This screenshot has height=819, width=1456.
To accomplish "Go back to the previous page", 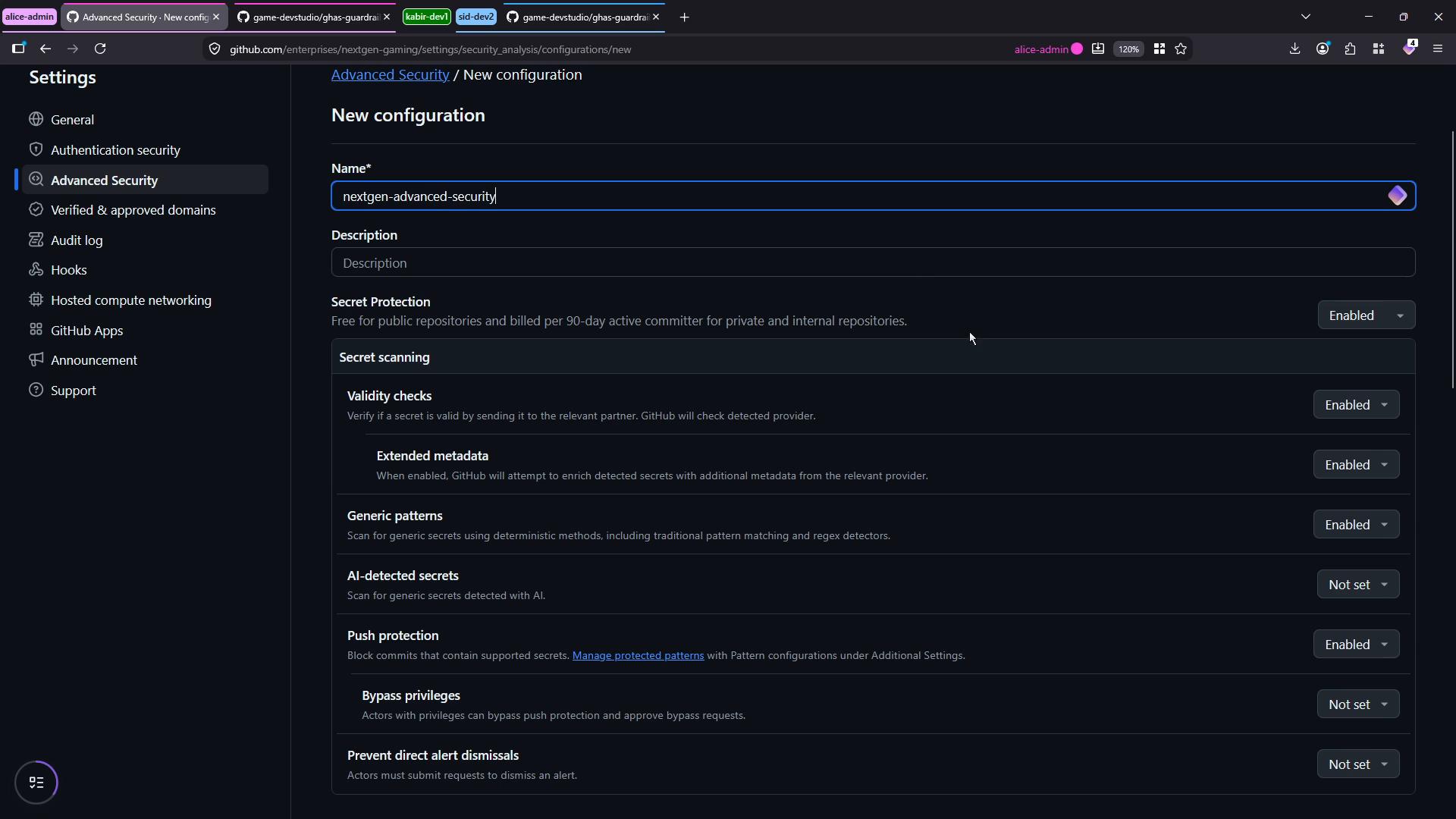I will point(45,49).
